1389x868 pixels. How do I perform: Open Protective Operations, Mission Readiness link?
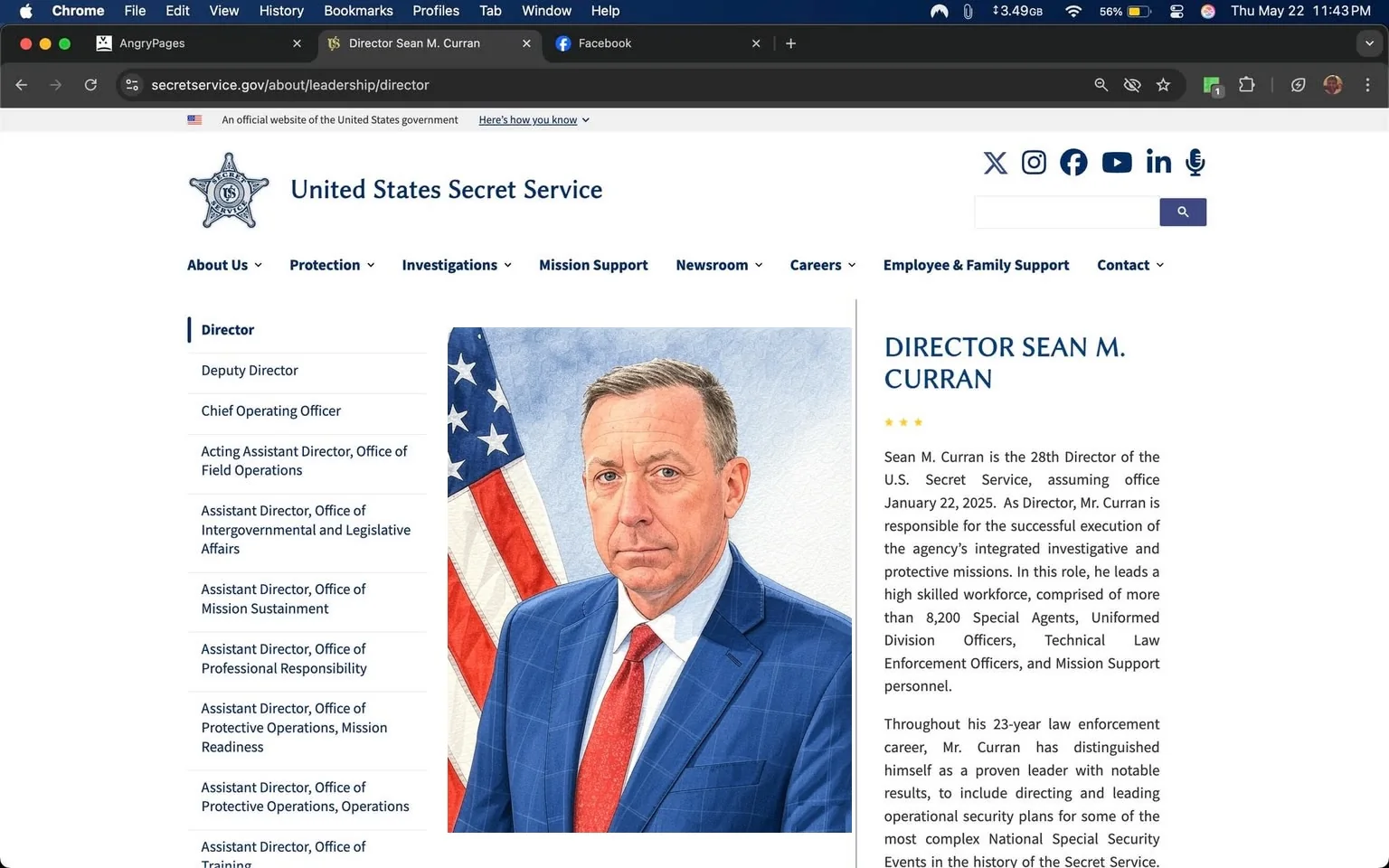pyautogui.click(x=294, y=728)
